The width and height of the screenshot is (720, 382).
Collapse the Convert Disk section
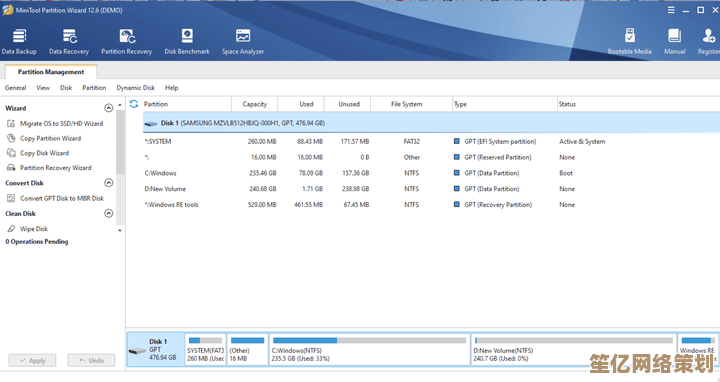pyautogui.click(x=108, y=183)
